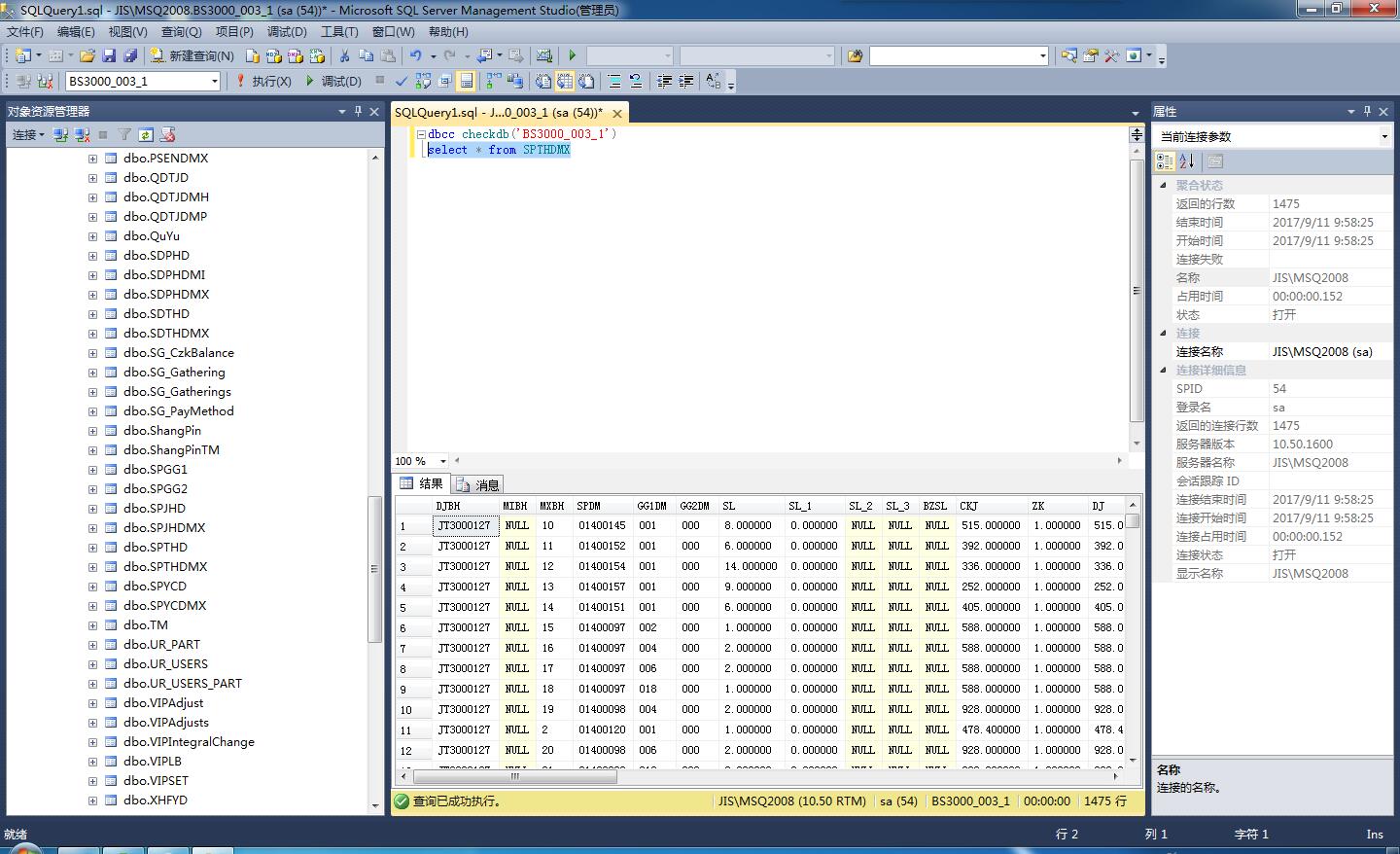Click the Cut scissors icon
This screenshot has height=854, width=1400.
tap(344, 55)
